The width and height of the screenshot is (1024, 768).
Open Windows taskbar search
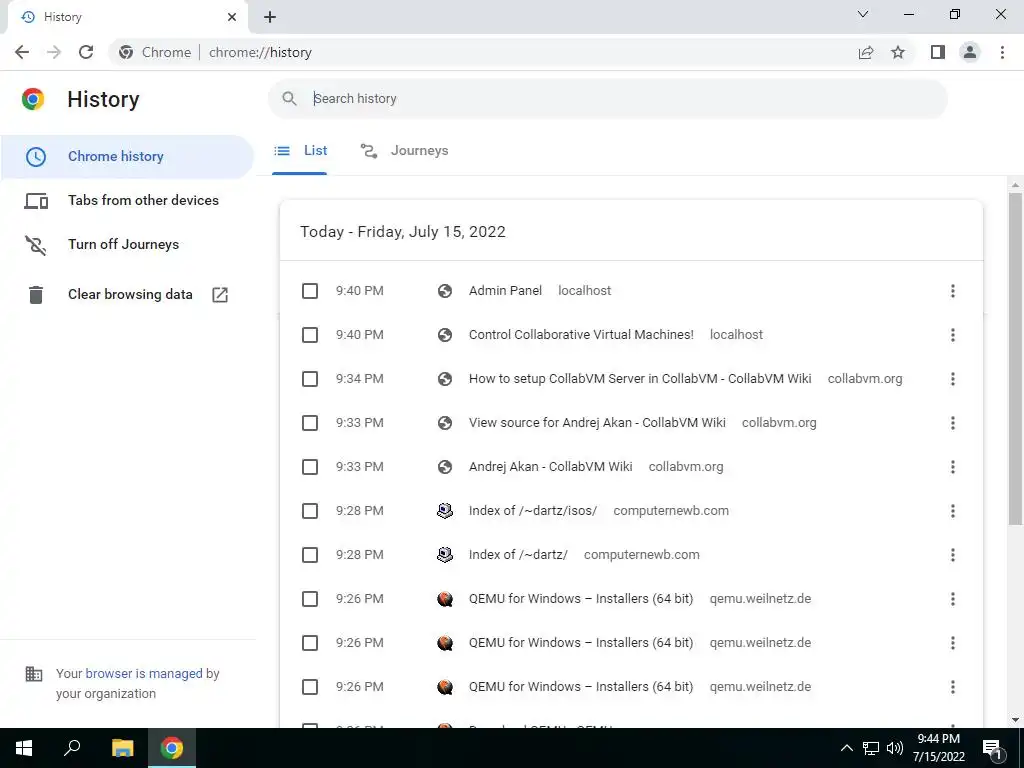tap(72, 748)
